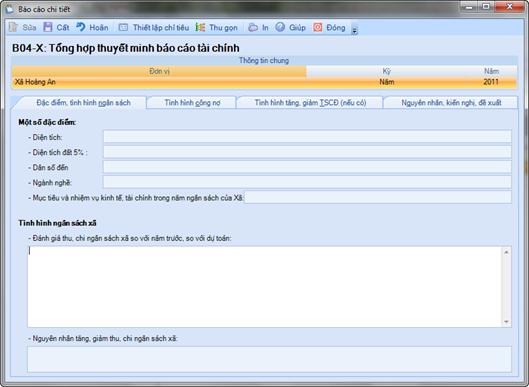The width and height of the screenshot is (529, 387).
Task: Click the text area scroll up arrow
Action: [506, 252]
